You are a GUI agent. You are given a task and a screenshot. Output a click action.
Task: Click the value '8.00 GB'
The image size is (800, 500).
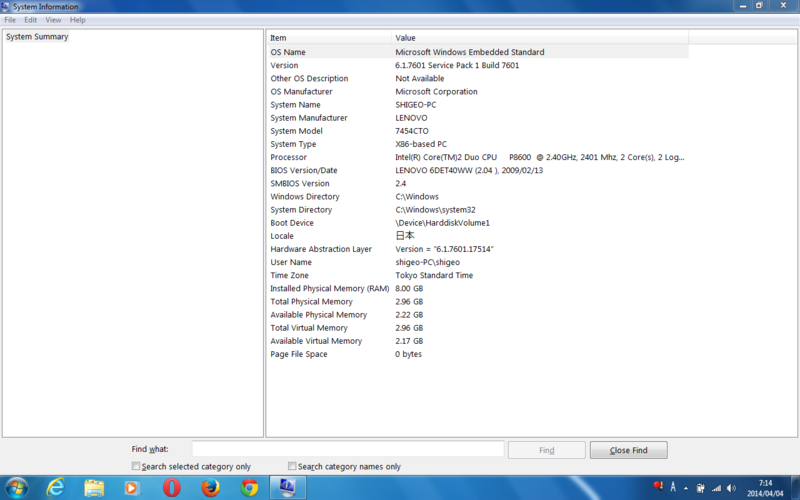pos(409,289)
